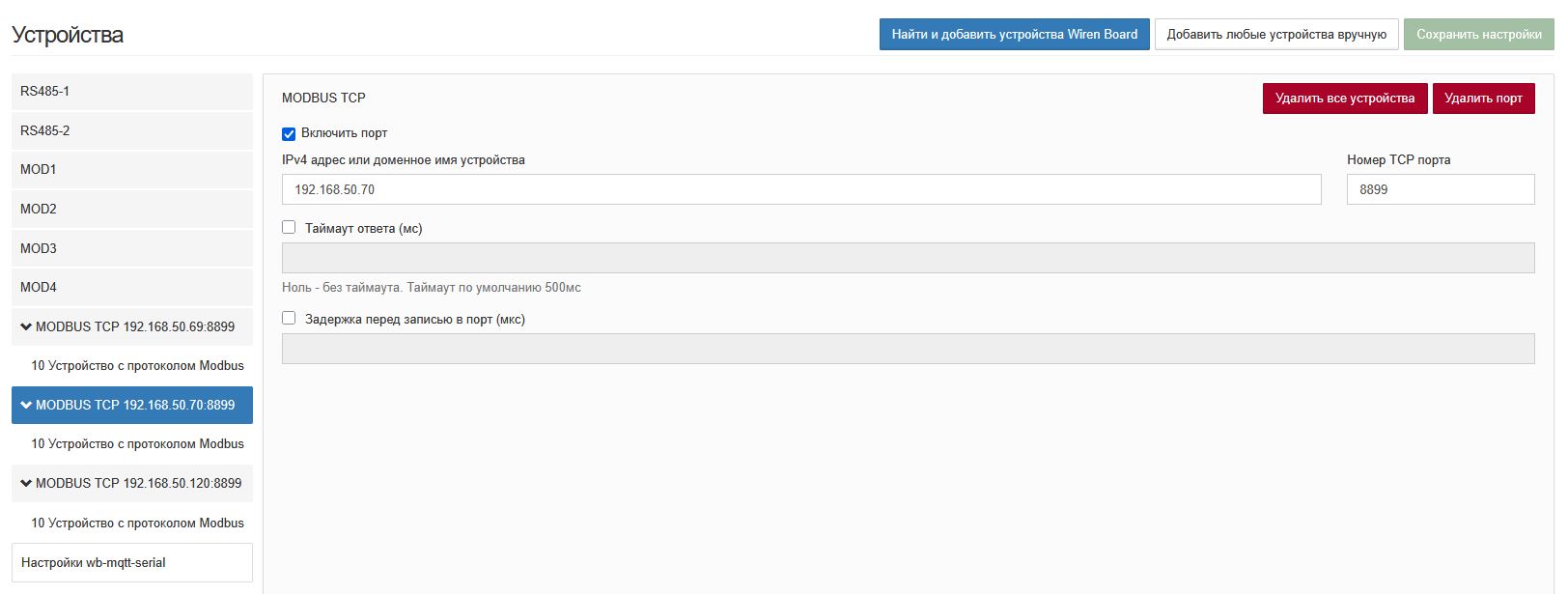The height and width of the screenshot is (594, 1568).
Task: Click the IPv4 address field with 192.168.50.70
Action: [800, 190]
